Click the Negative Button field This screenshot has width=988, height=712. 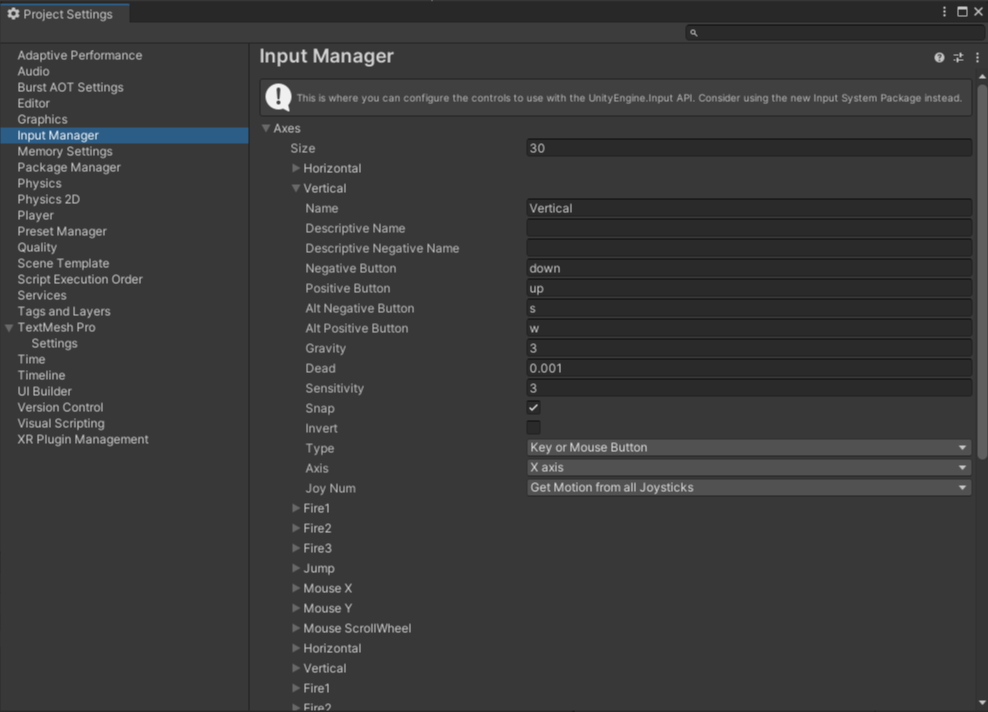point(749,268)
